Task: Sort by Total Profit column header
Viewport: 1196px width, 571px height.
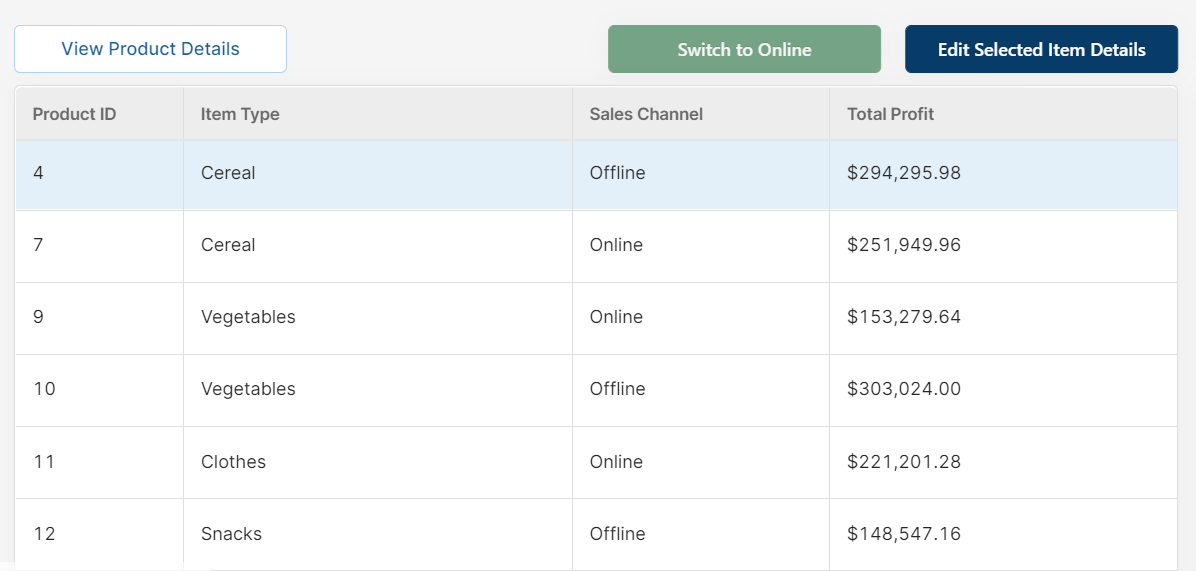Action: point(1004,114)
